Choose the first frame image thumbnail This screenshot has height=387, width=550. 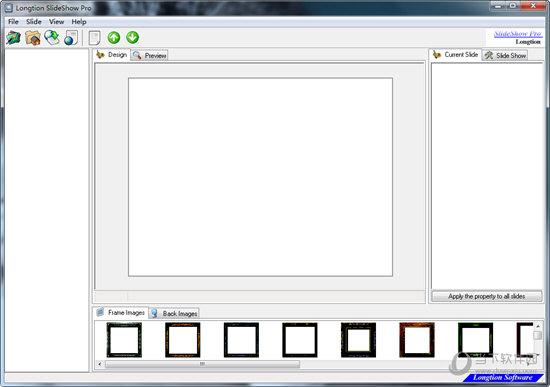[124, 340]
